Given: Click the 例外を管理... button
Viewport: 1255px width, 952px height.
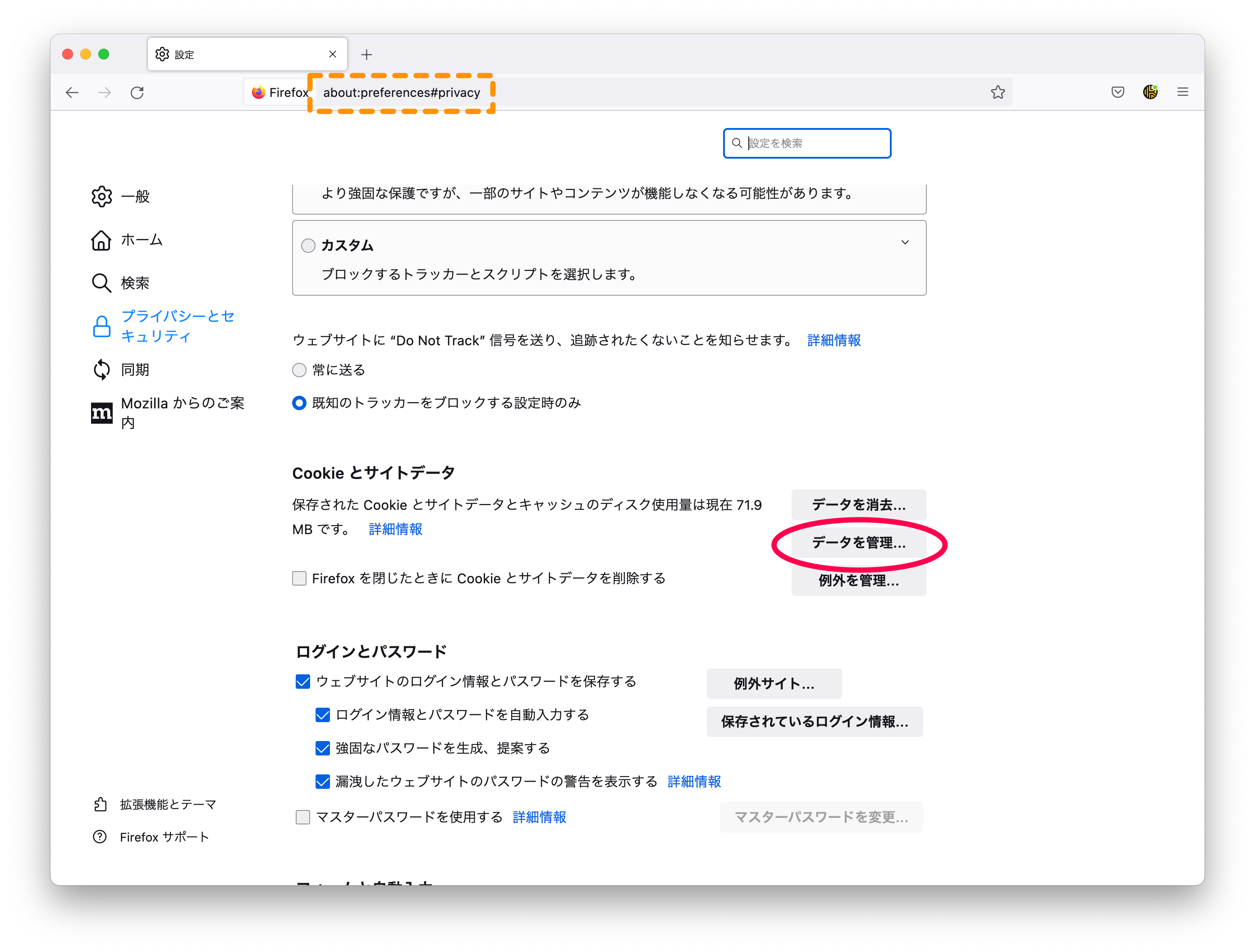Looking at the screenshot, I should [859, 581].
